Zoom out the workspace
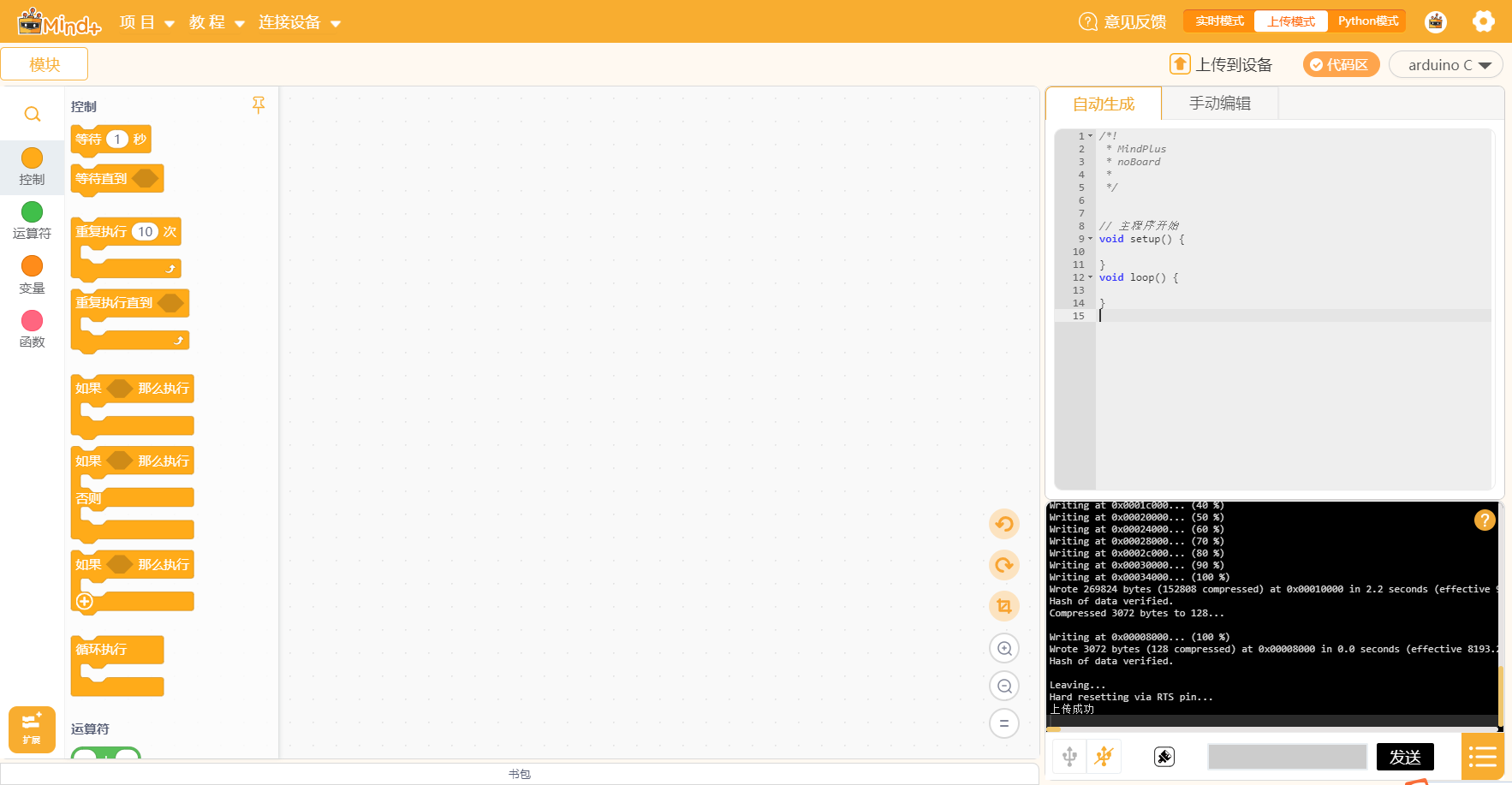Screen dimensions: 1512x785 pyautogui.click(x=1004, y=686)
